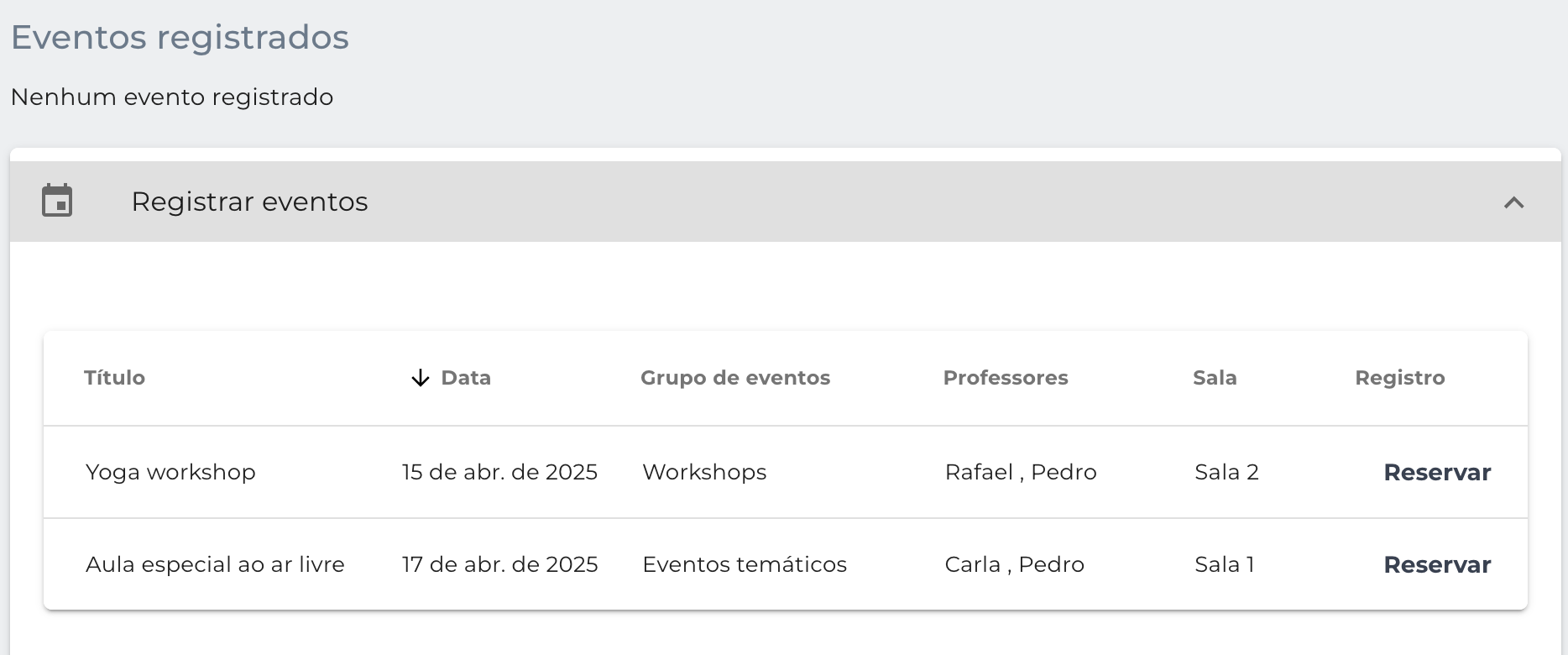Click the Workshops group cell
This screenshot has width=1568, height=655.
704,472
